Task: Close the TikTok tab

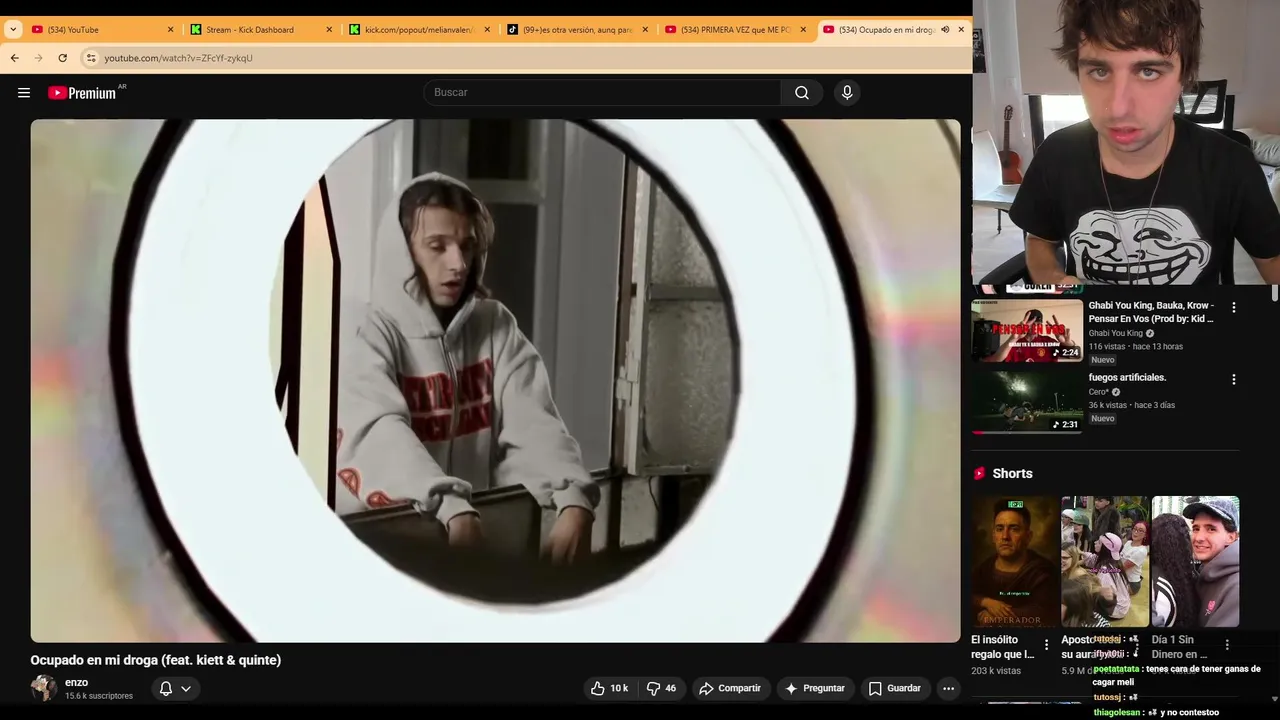Action: tap(645, 30)
